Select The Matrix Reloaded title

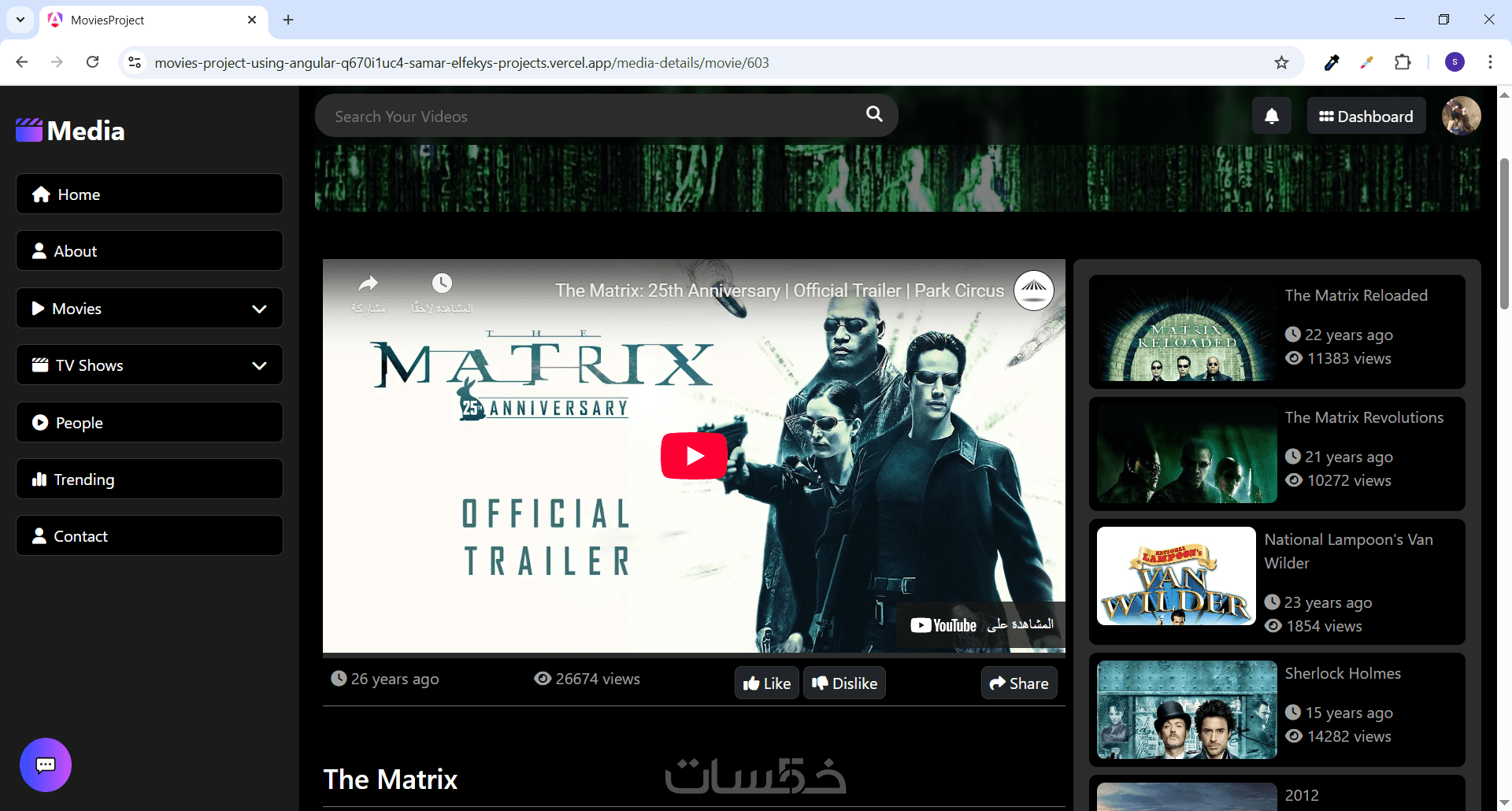(1356, 295)
